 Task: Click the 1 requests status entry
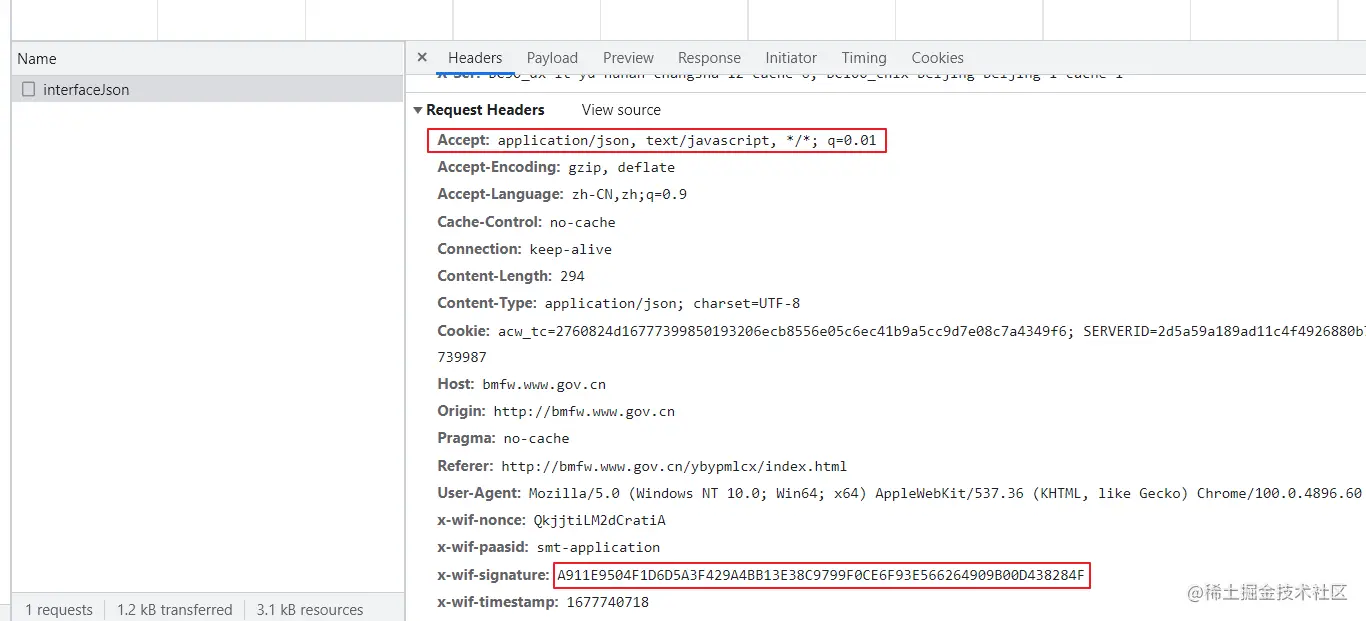coord(59,609)
